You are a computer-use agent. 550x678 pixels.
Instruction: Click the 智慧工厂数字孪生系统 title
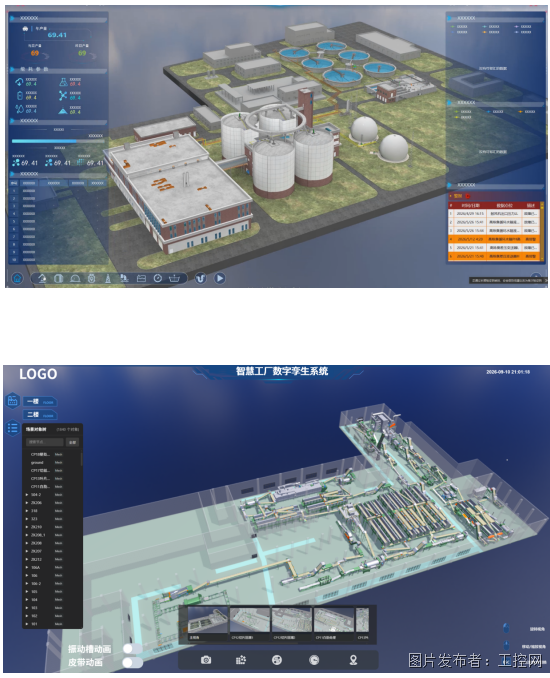tap(282, 371)
